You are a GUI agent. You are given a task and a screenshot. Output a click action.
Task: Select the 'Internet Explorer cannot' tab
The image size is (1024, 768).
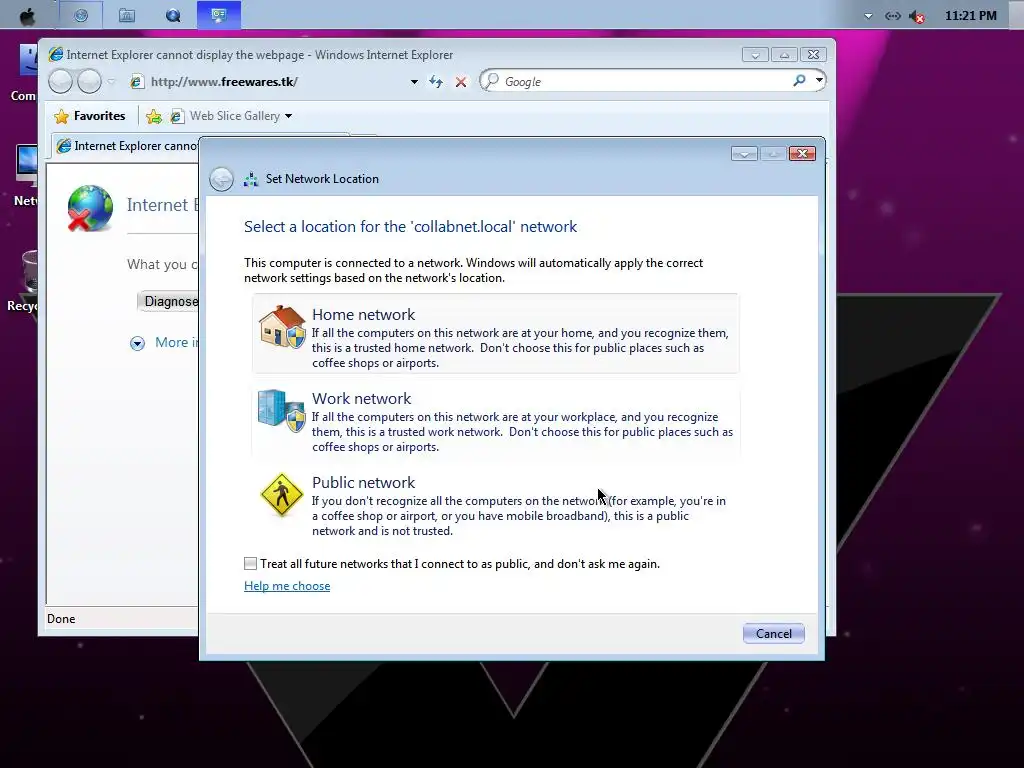(127, 146)
